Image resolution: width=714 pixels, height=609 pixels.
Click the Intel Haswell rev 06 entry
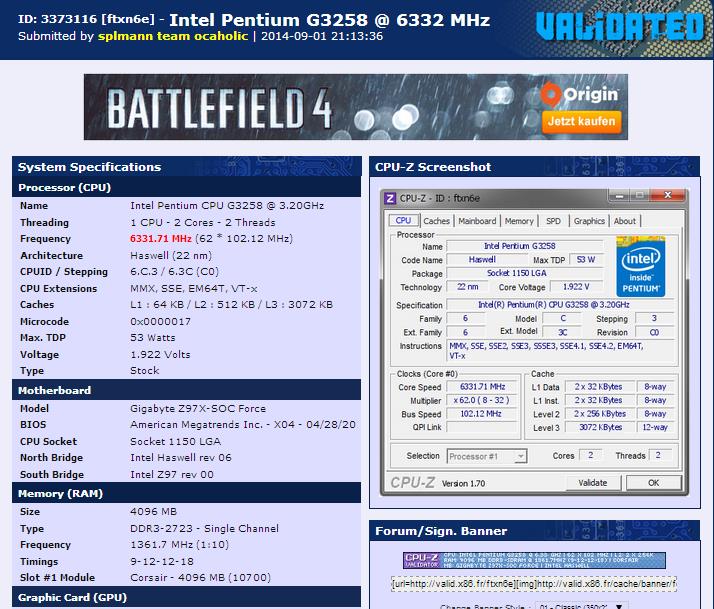(x=181, y=458)
